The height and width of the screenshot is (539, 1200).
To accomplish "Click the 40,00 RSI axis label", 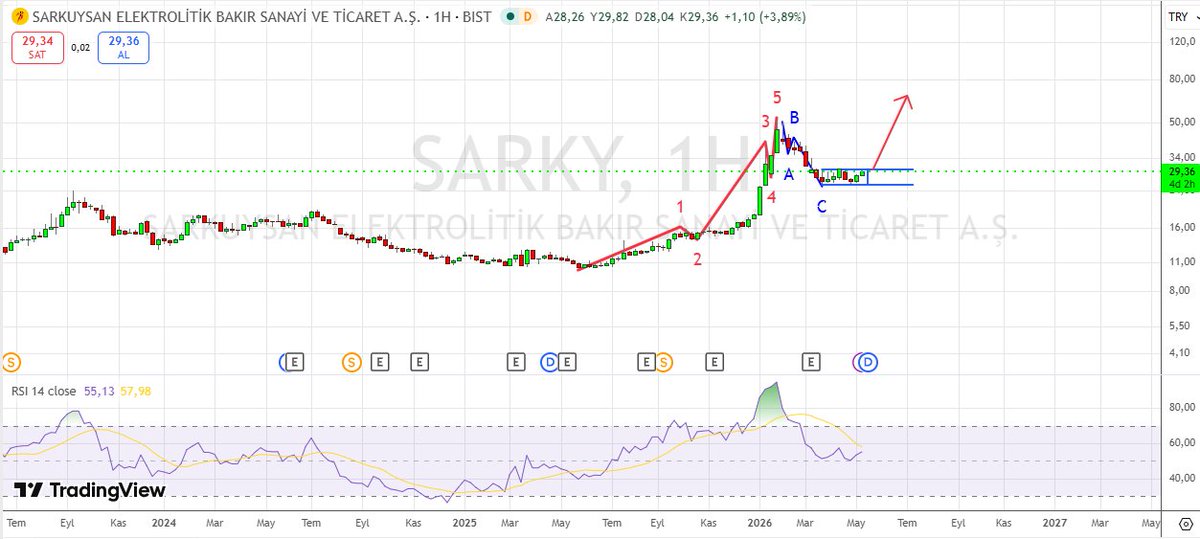I will pos(1180,478).
